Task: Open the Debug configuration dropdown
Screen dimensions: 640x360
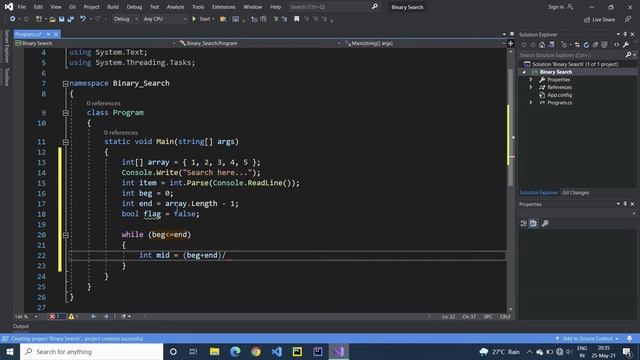Action: (125, 19)
